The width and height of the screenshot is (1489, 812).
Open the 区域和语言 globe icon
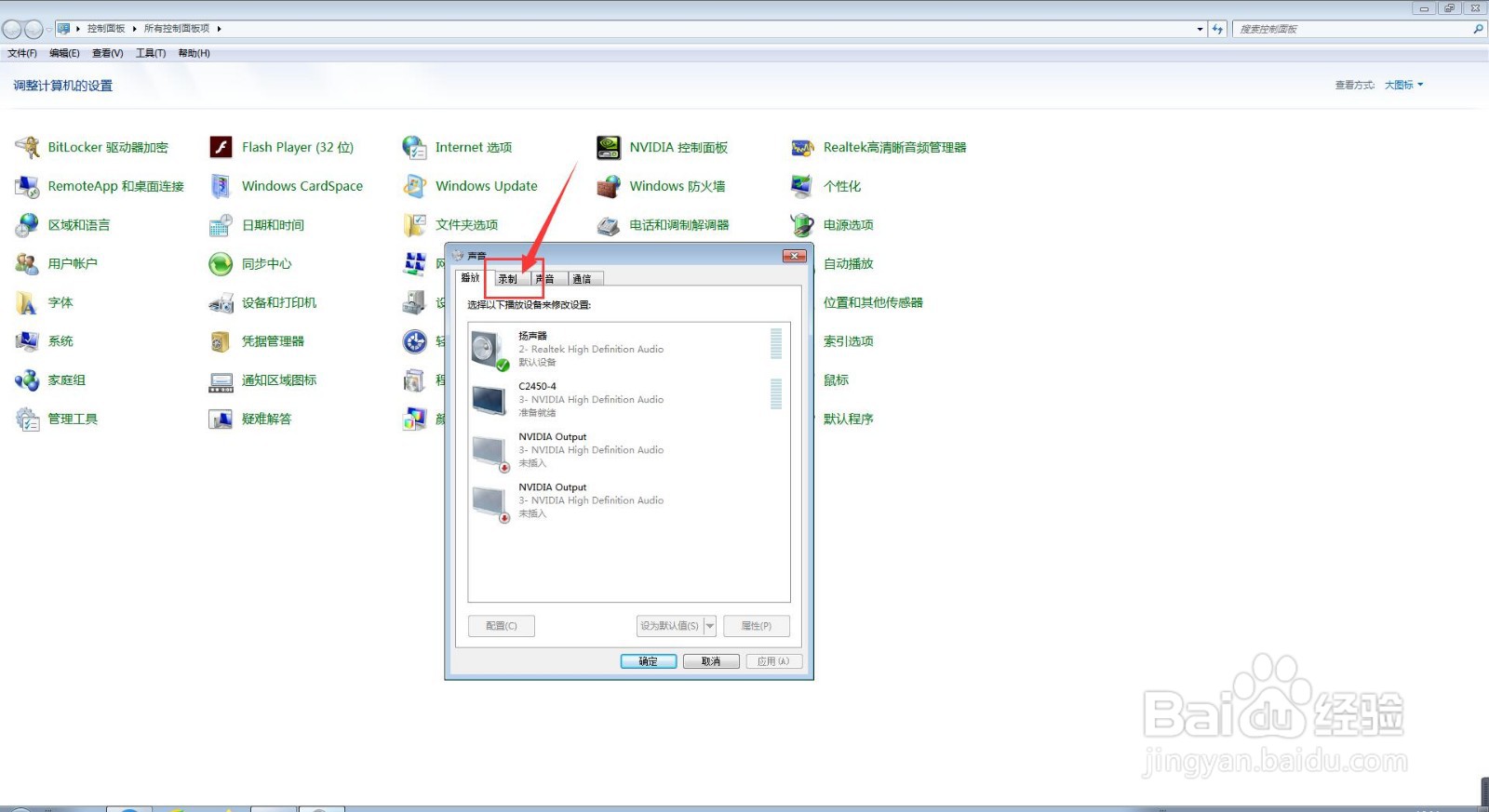pyautogui.click(x=28, y=225)
